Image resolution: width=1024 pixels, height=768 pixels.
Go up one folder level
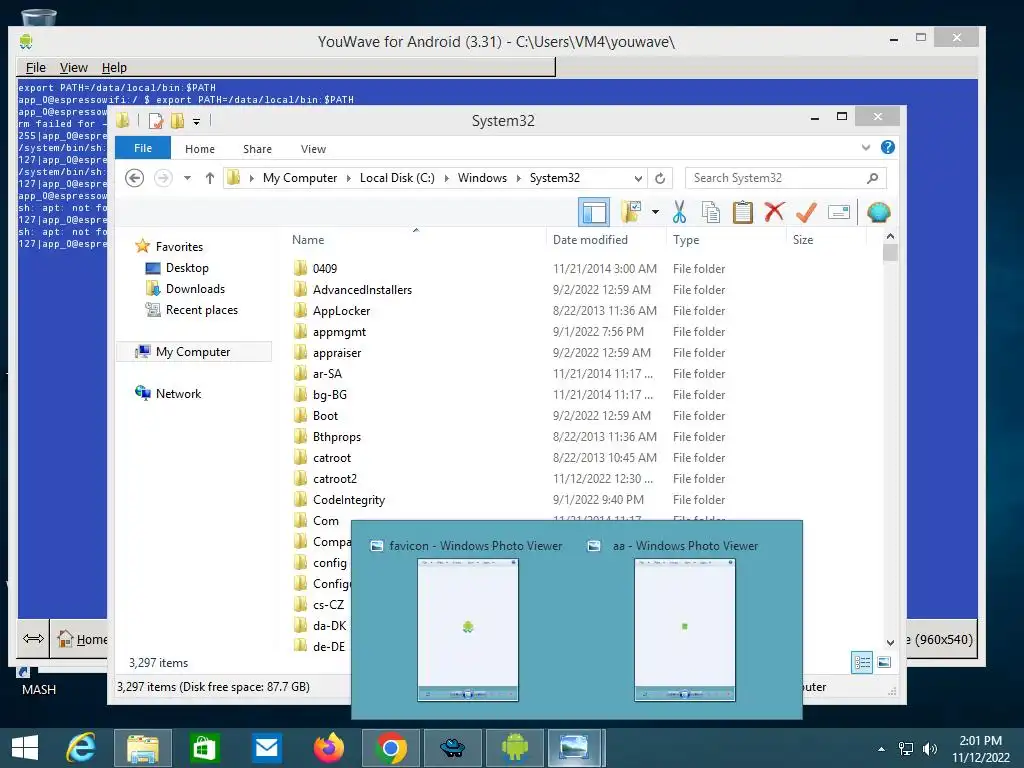pyautogui.click(x=210, y=178)
